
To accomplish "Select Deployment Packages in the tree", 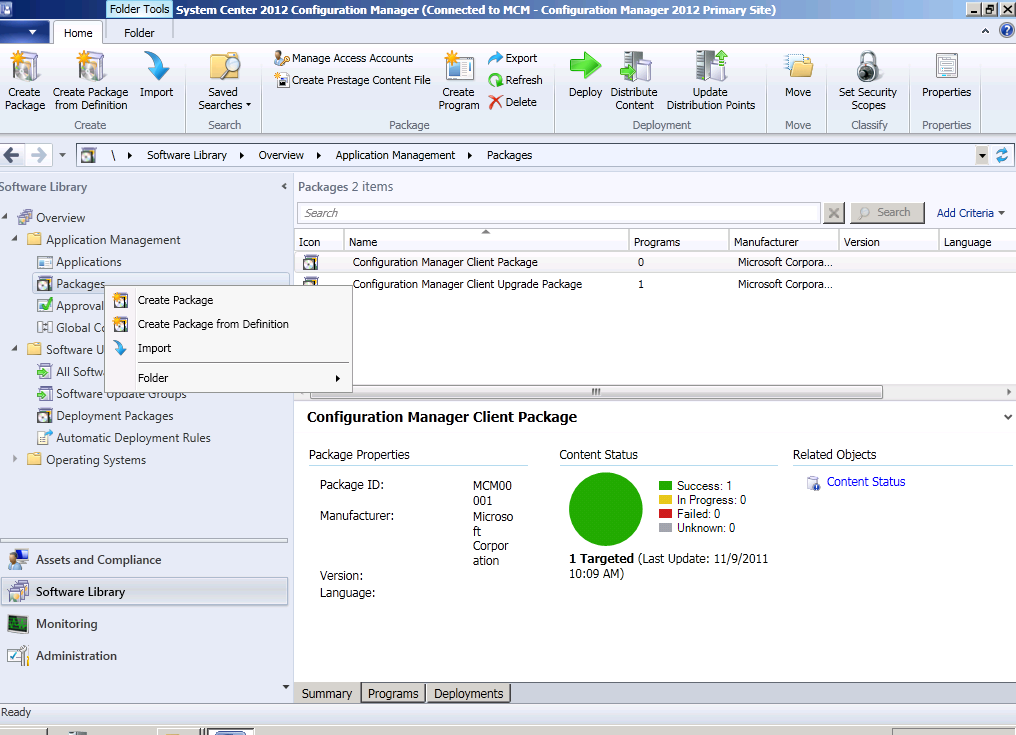I will pyautogui.click(x=114, y=416).
